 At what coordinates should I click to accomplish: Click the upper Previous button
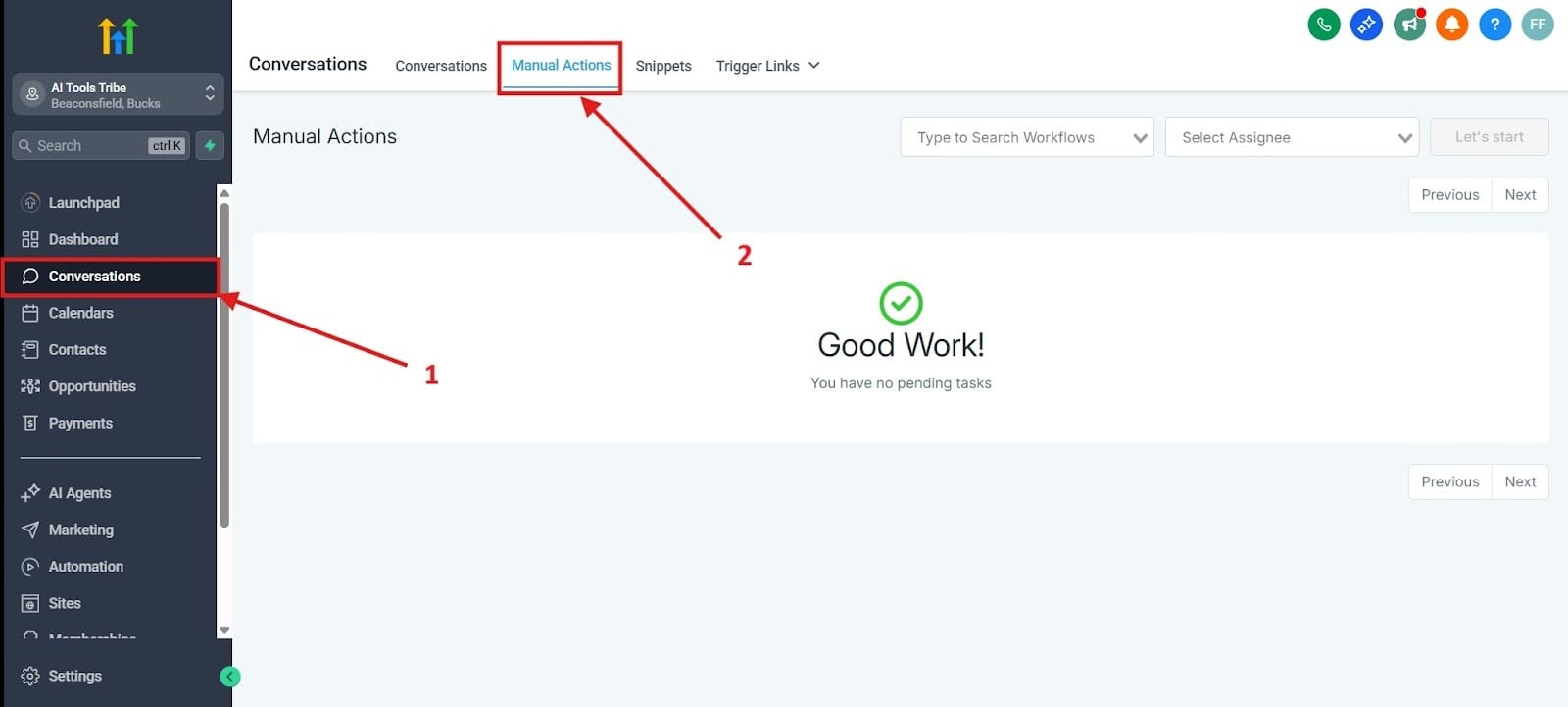coord(1449,195)
